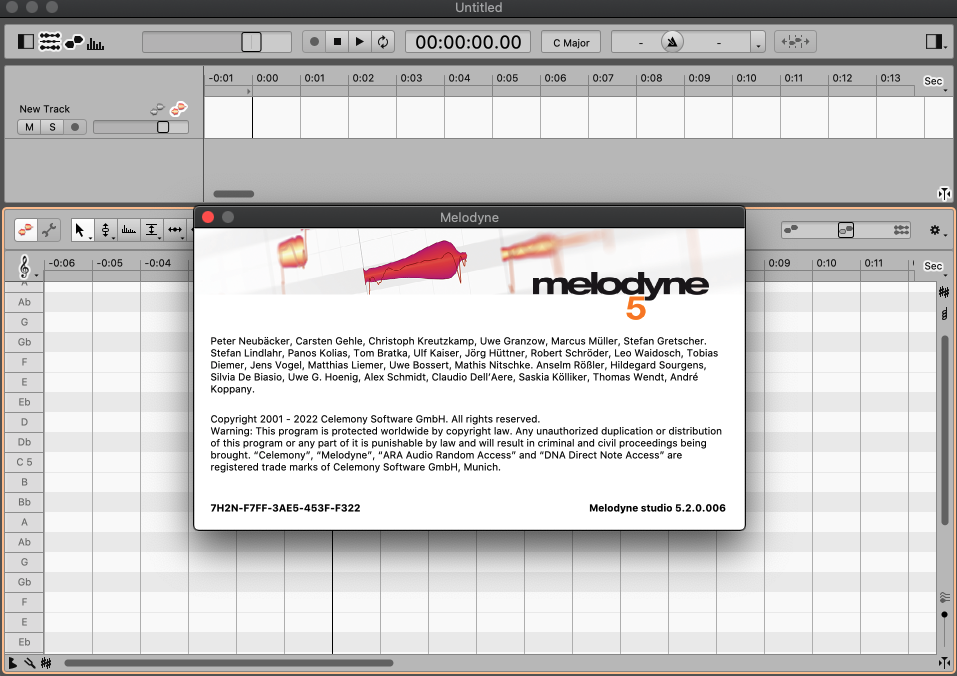Toggle the note editor blobs icon

pyautogui.click(x=74, y=42)
